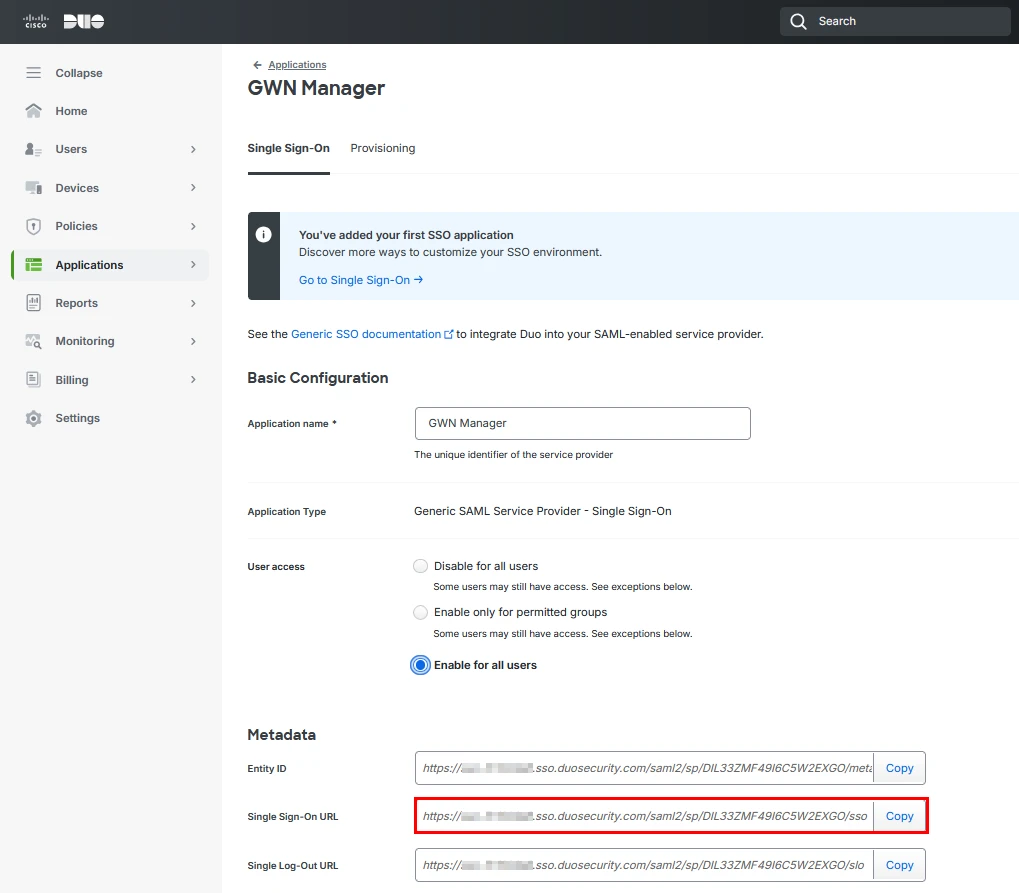
Task: Click the User access label
Action: coord(276,567)
